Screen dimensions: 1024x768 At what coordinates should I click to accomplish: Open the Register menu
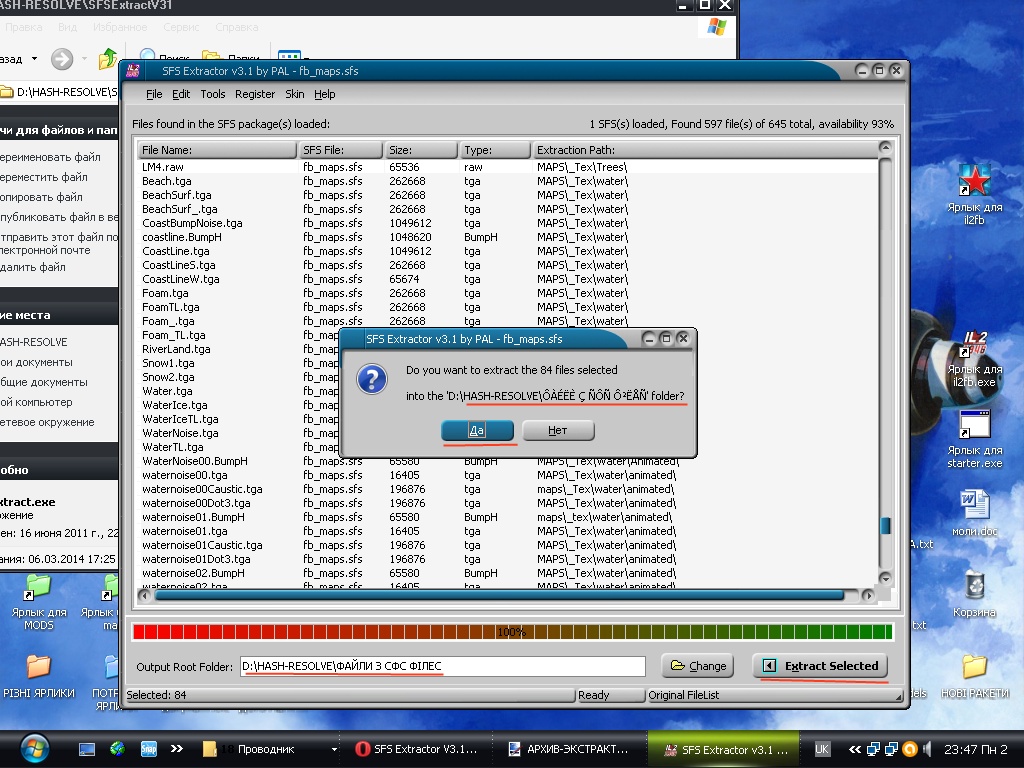(255, 94)
